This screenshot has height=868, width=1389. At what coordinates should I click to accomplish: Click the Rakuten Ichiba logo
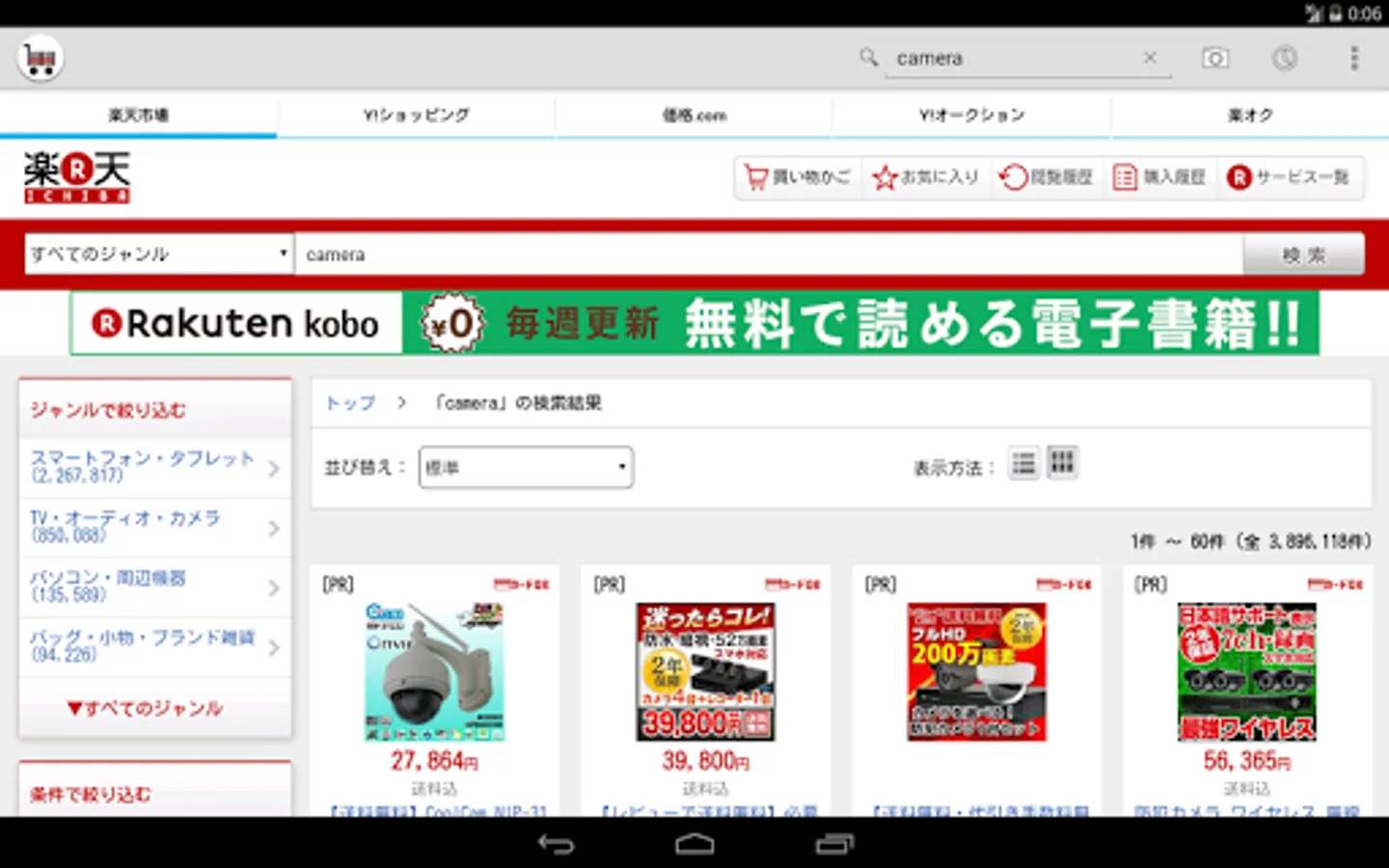pos(77,177)
